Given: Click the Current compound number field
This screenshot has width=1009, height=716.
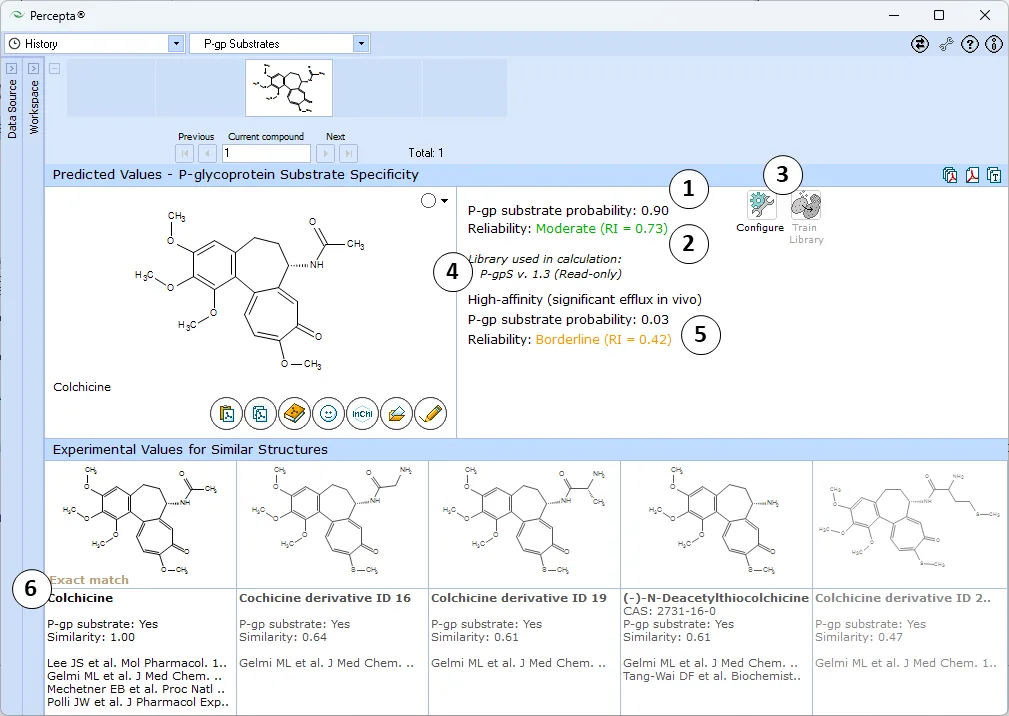Looking at the screenshot, I should (266, 153).
